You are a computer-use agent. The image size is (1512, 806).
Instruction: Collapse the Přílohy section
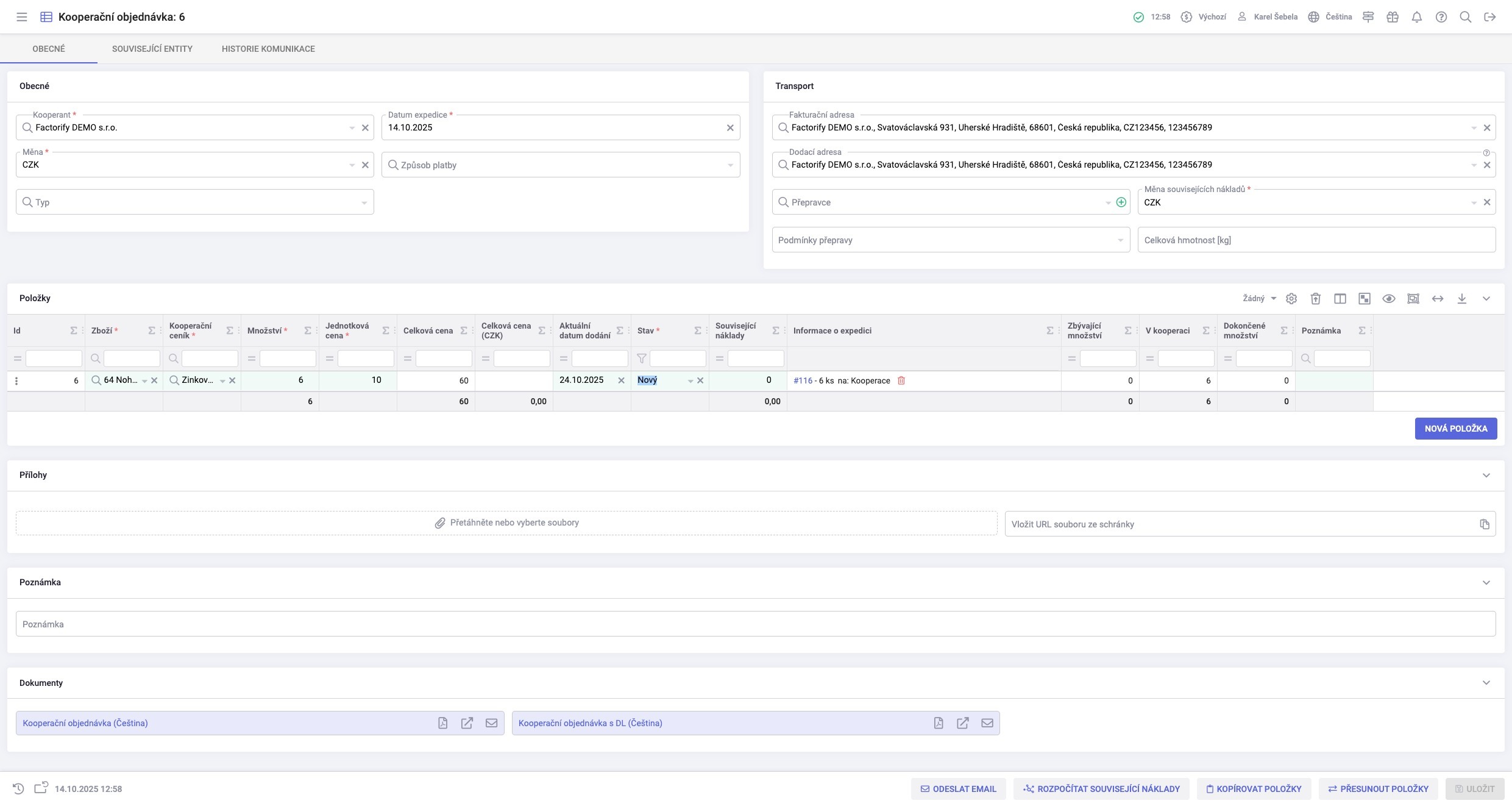tap(1486, 476)
